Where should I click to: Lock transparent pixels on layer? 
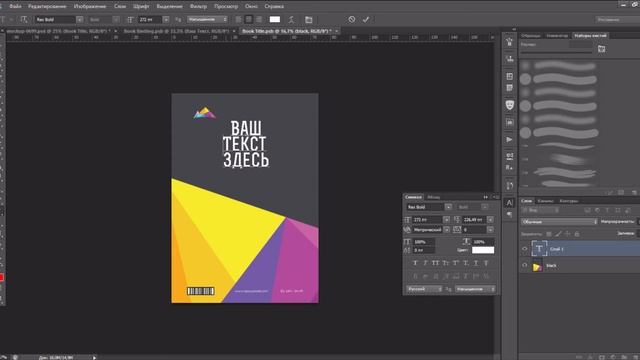click(x=549, y=234)
